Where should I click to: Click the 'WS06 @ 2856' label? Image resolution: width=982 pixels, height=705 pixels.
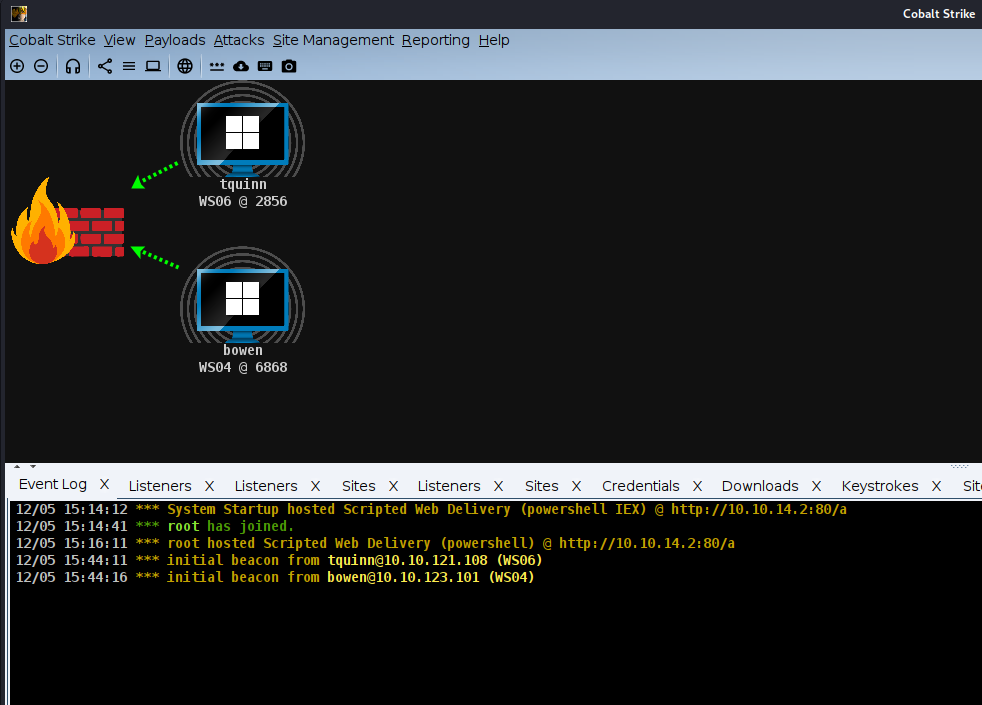pos(243,202)
